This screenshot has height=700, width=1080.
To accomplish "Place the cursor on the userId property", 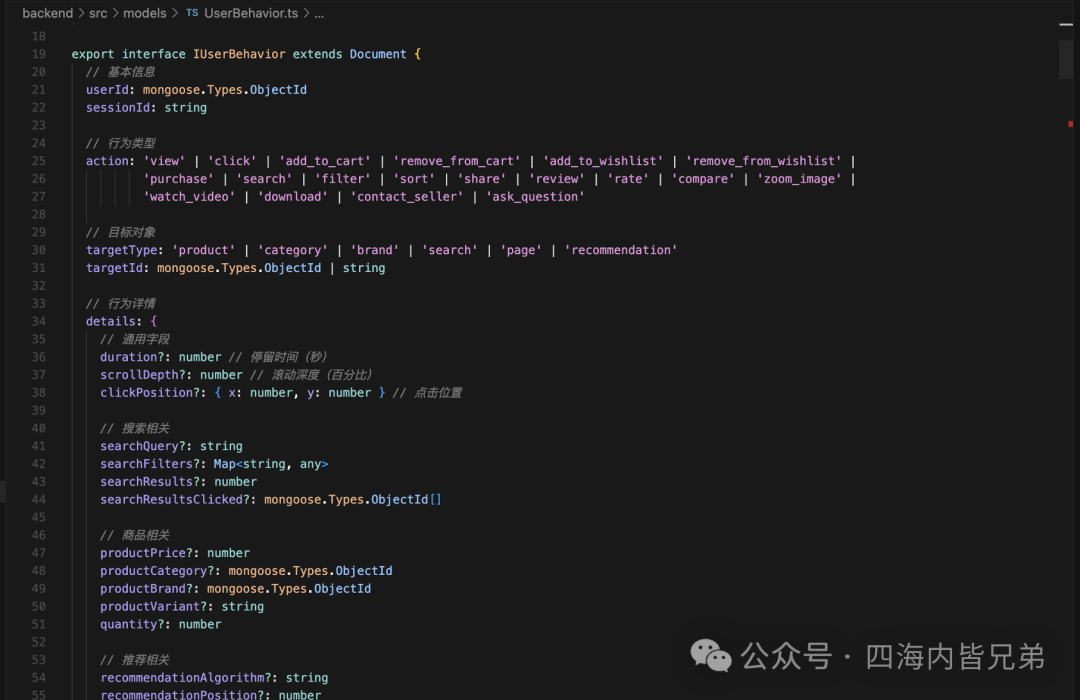I will [107, 90].
